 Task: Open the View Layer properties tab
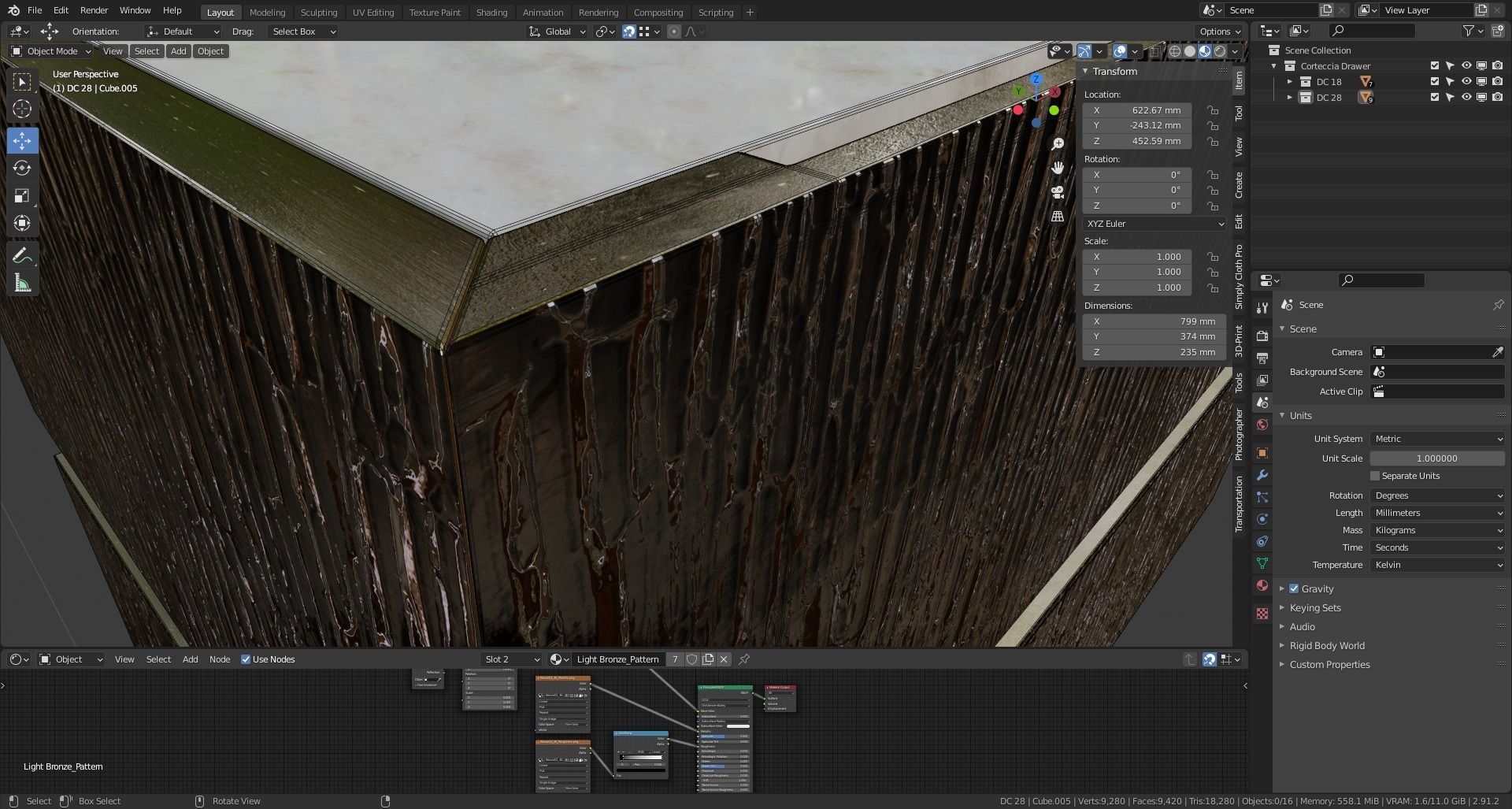tap(1262, 380)
